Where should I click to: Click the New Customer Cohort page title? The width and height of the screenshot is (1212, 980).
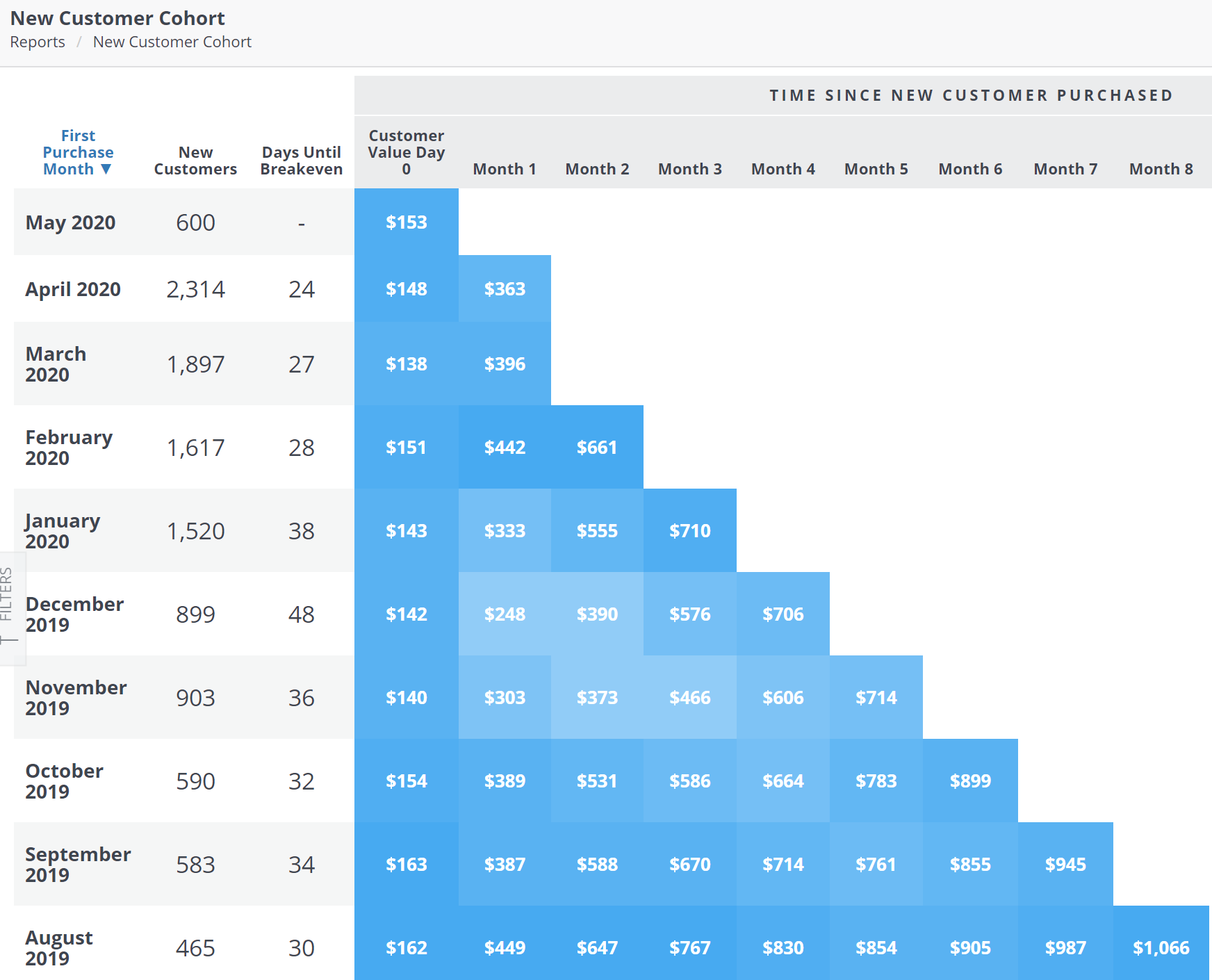click(x=117, y=18)
